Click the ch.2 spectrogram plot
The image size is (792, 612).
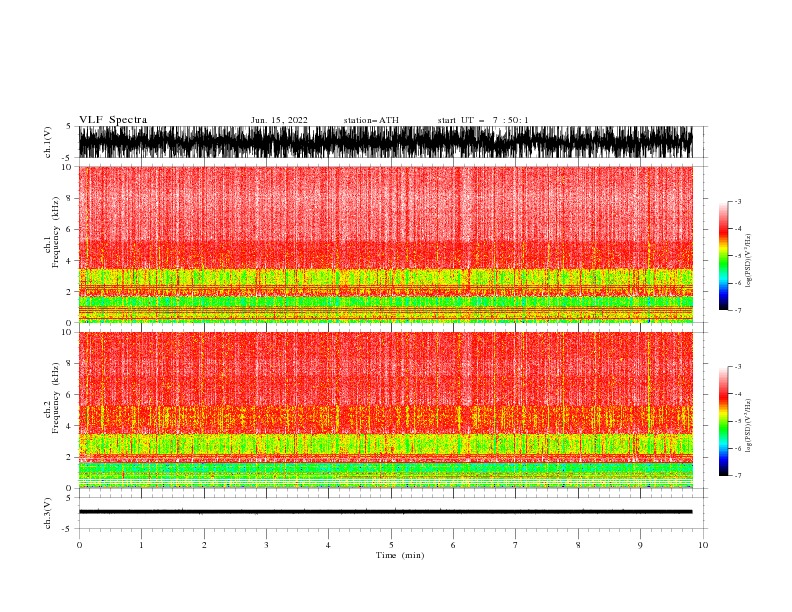click(x=385, y=410)
